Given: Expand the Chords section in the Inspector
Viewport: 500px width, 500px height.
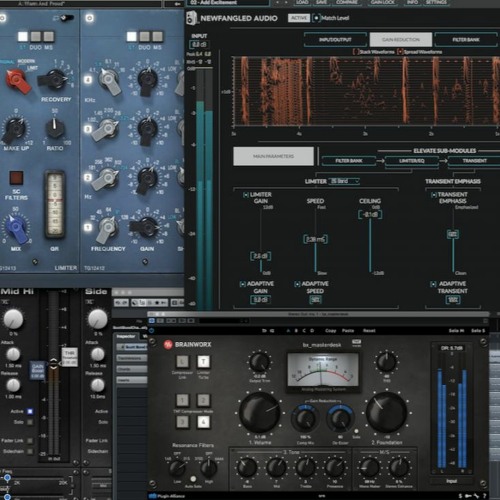Looking at the screenshot, I should coord(132,369).
